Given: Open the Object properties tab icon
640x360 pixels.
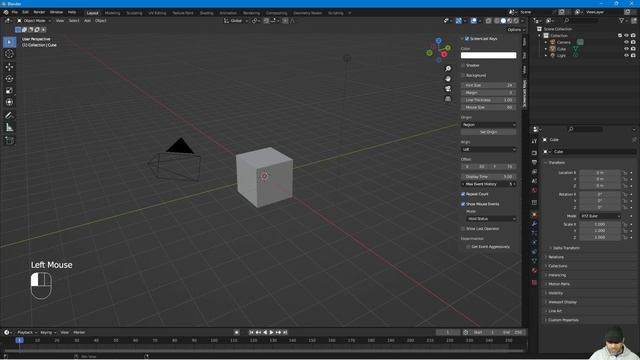Looking at the screenshot, I should (x=534, y=214).
